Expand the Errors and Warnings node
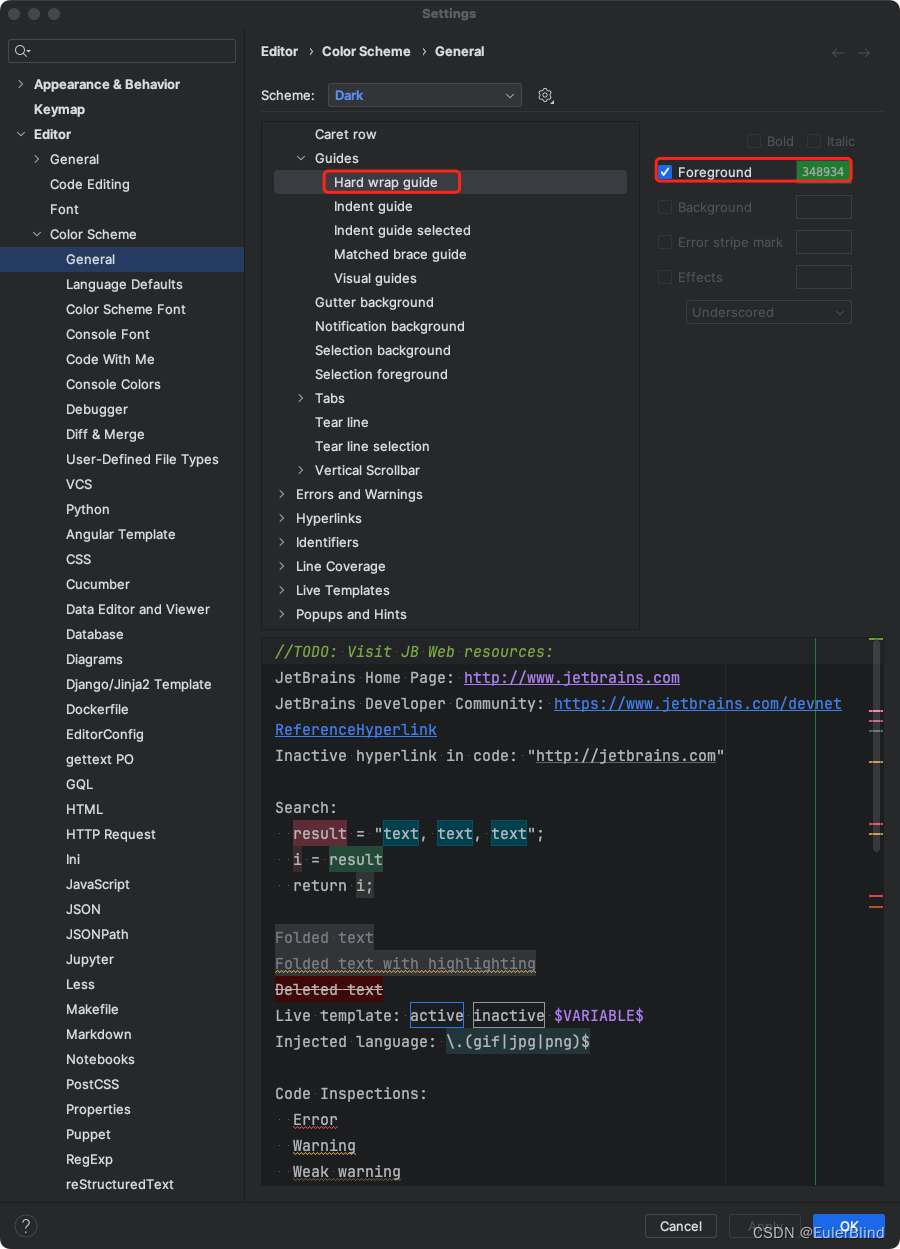Image resolution: width=900 pixels, height=1249 pixels. pos(281,494)
